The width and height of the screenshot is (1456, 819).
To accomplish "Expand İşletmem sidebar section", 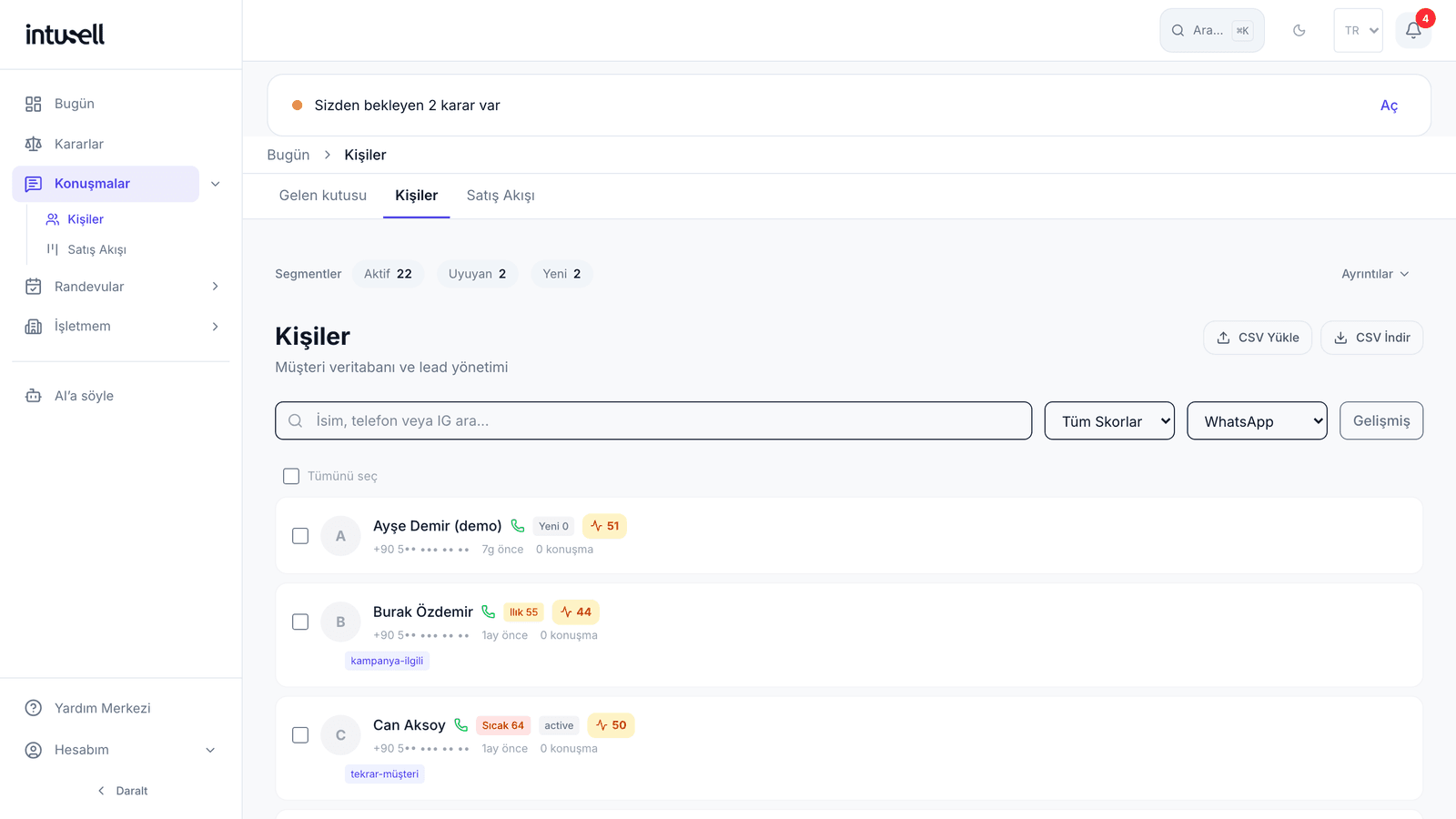I will (x=216, y=327).
